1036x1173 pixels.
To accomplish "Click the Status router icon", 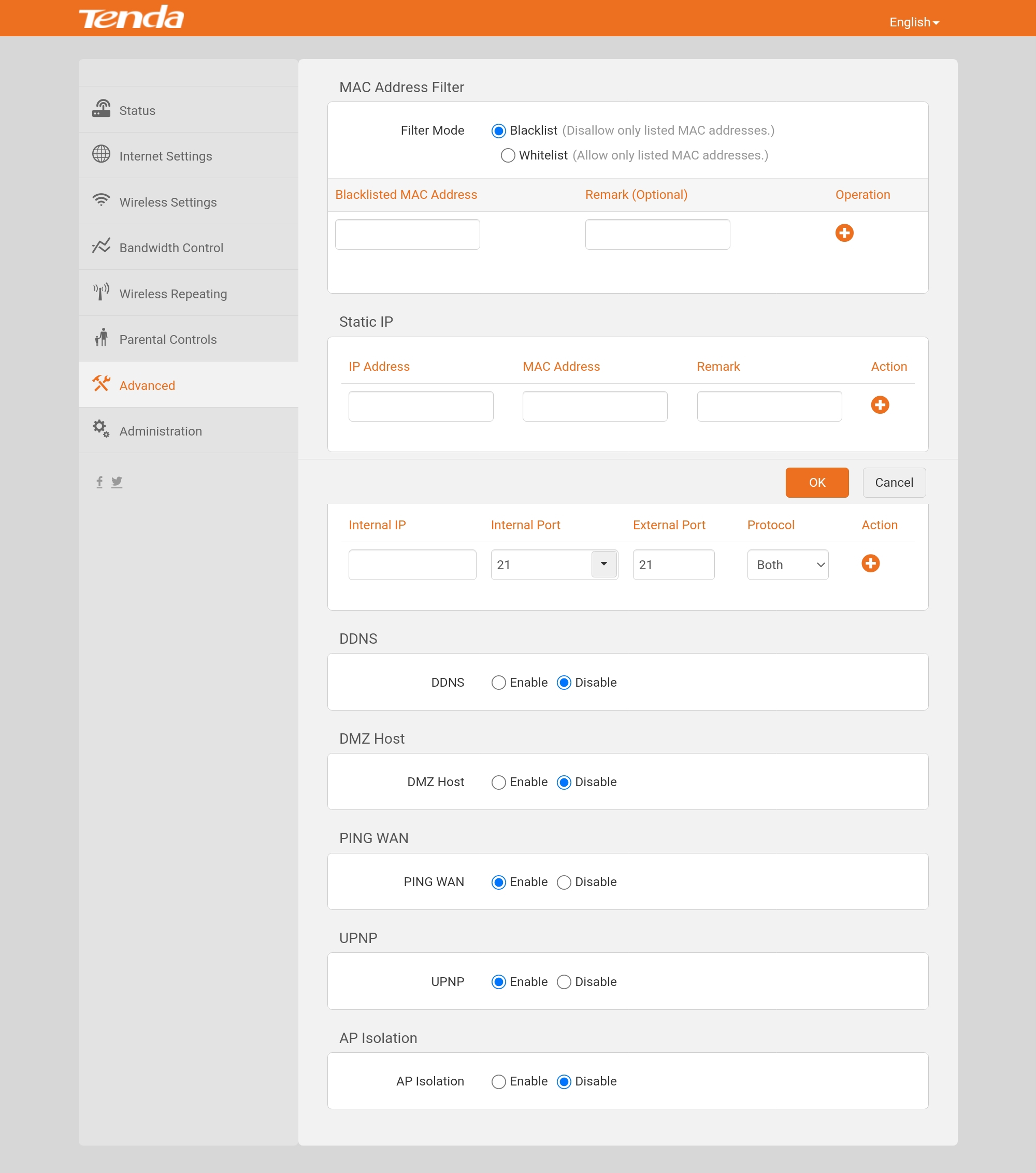I will pyautogui.click(x=101, y=109).
